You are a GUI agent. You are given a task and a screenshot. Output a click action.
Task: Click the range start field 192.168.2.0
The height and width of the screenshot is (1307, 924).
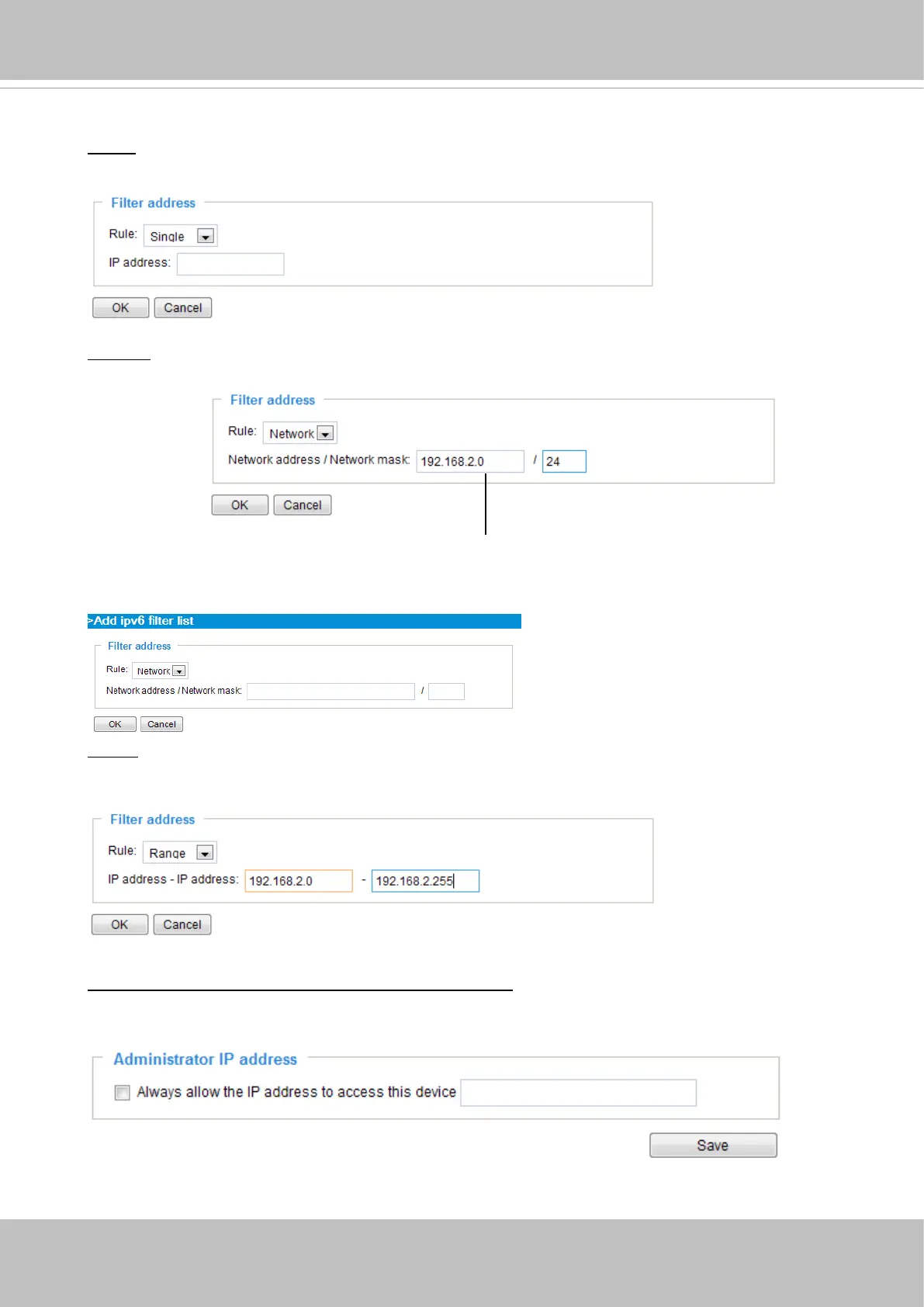[299, 881]
